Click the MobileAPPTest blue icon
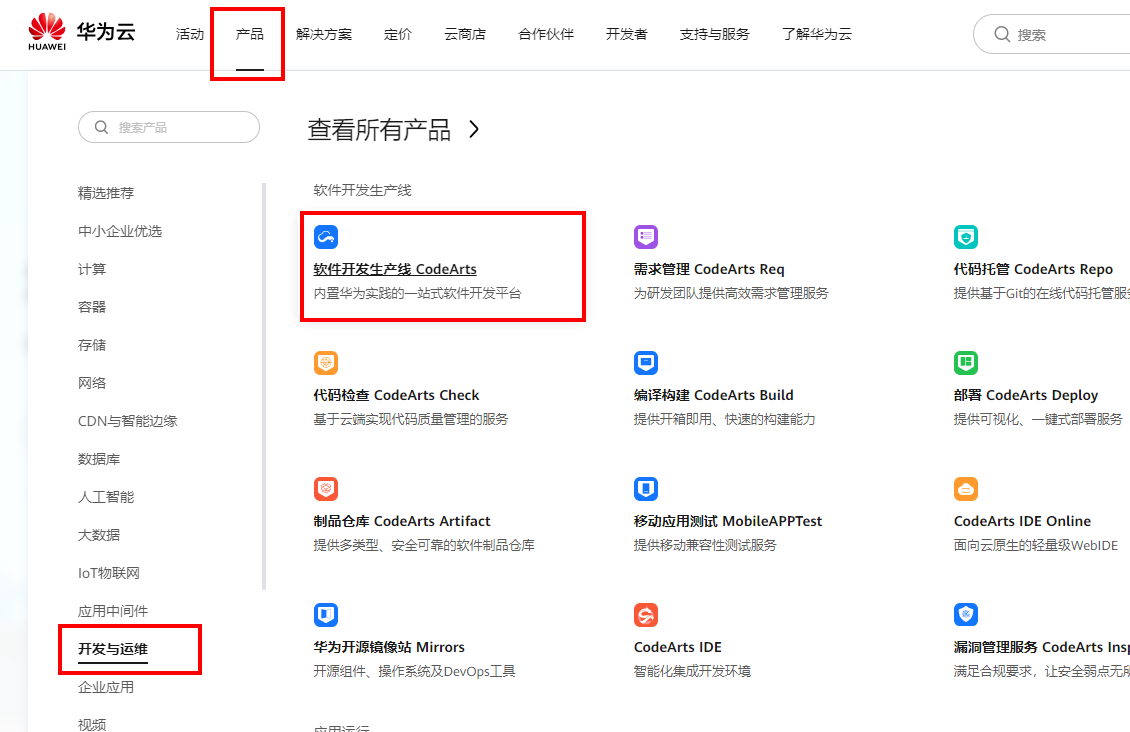Image resolution: width=1130 pixels, height=732 pixels. pos(646,489)
